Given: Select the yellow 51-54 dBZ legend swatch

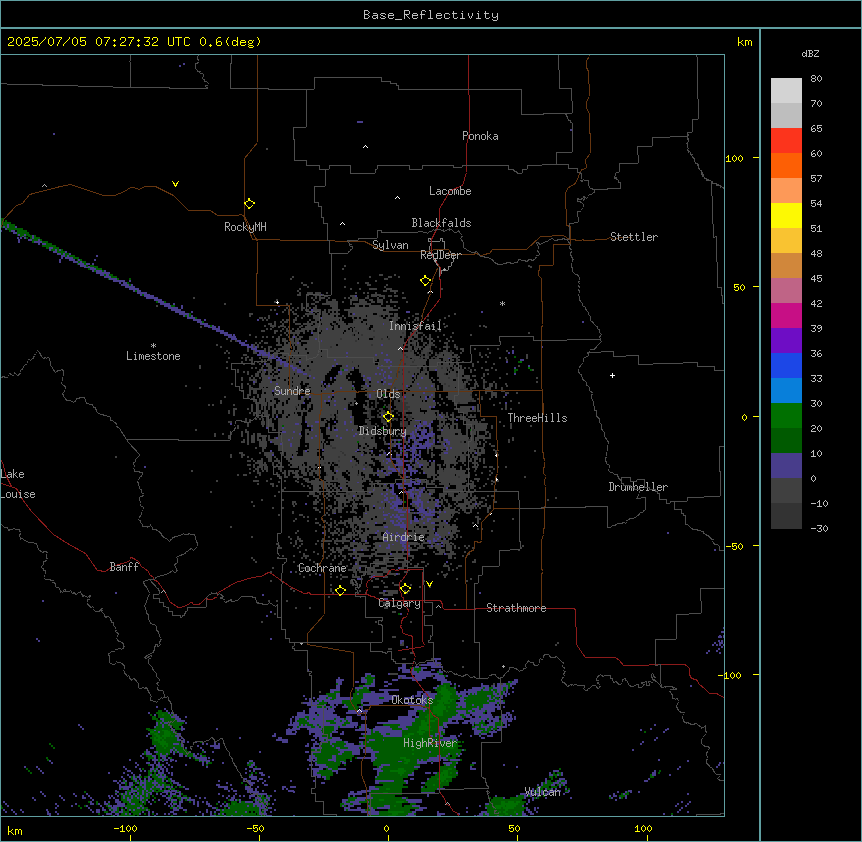Looking at the screenshot, I should [x=786, y=215].
